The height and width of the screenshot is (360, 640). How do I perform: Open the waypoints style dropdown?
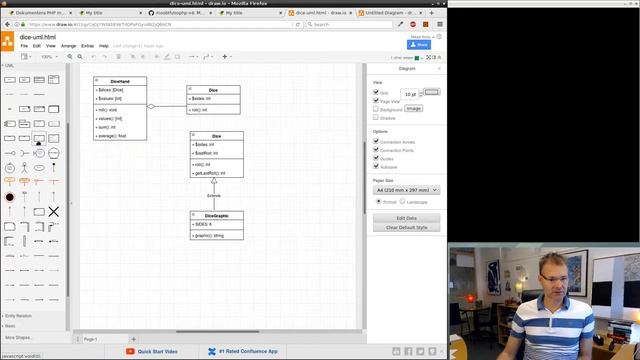pos(207,57)
